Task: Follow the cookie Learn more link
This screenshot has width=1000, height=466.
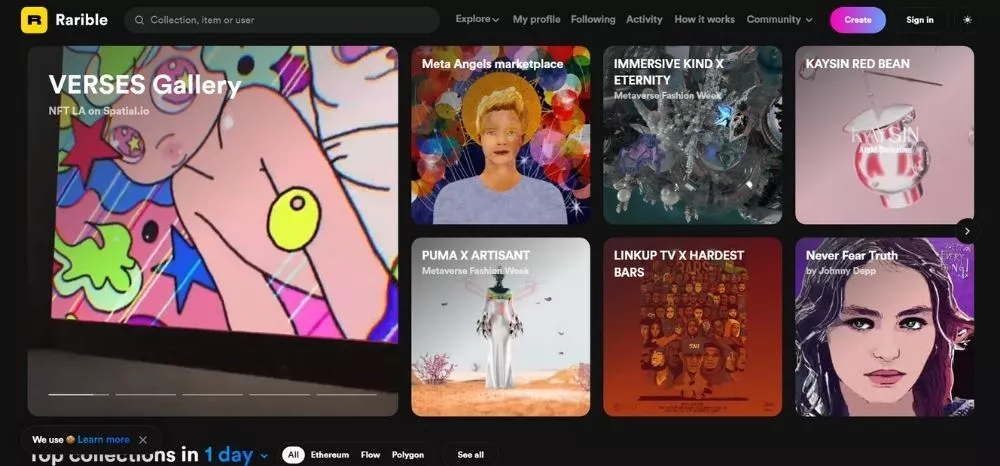Action: click(104, 440)
